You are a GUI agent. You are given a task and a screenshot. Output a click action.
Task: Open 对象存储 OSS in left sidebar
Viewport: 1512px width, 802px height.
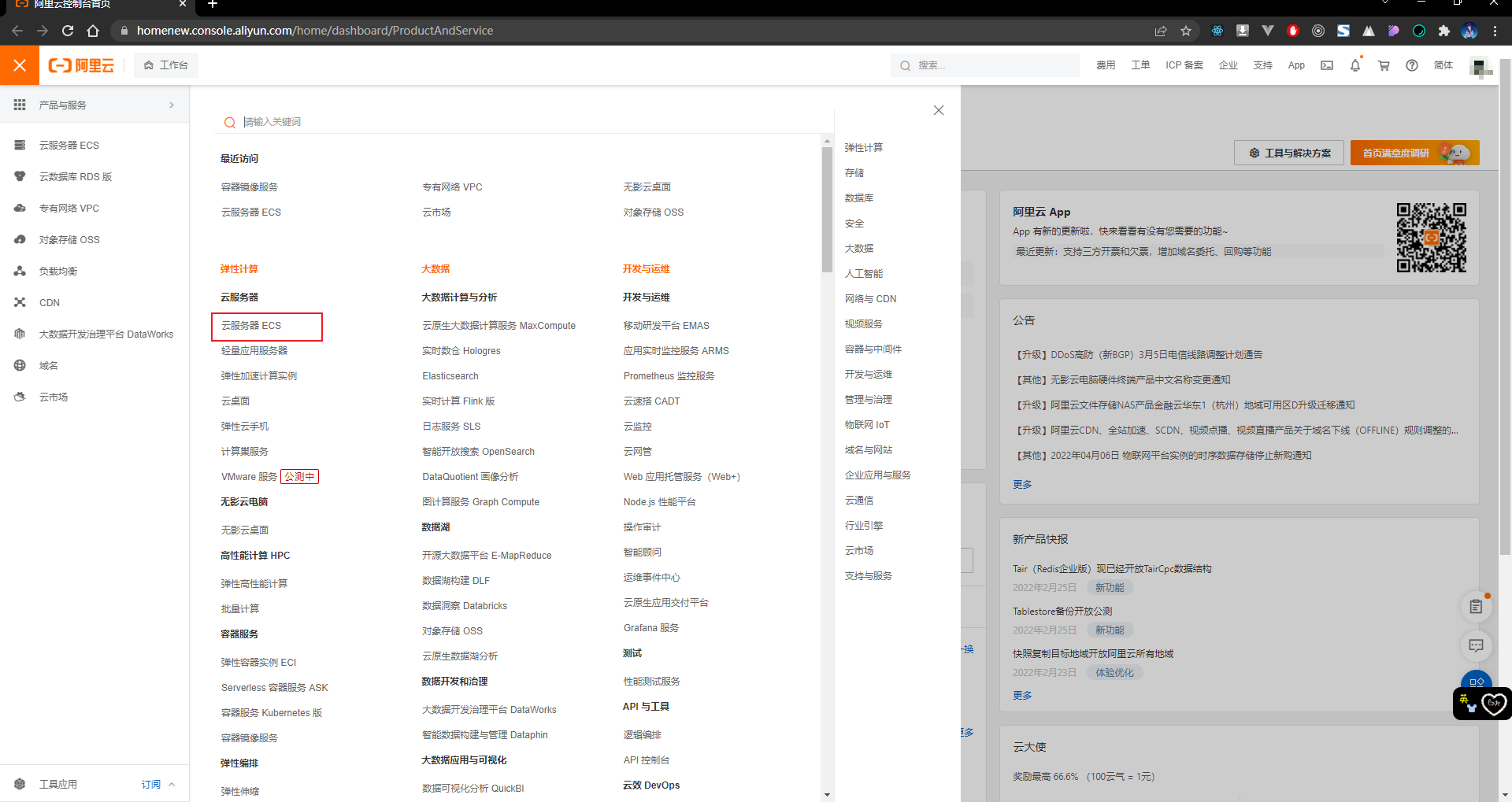[69, 240]
